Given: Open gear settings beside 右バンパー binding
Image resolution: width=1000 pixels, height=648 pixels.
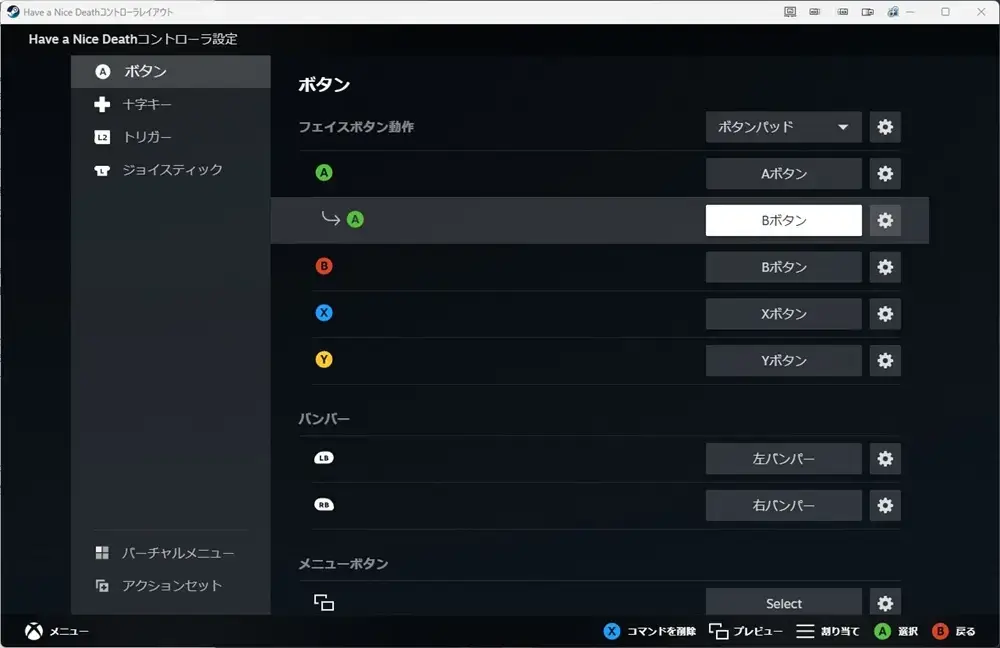Looking at the screenshot, I should [885, 505].
